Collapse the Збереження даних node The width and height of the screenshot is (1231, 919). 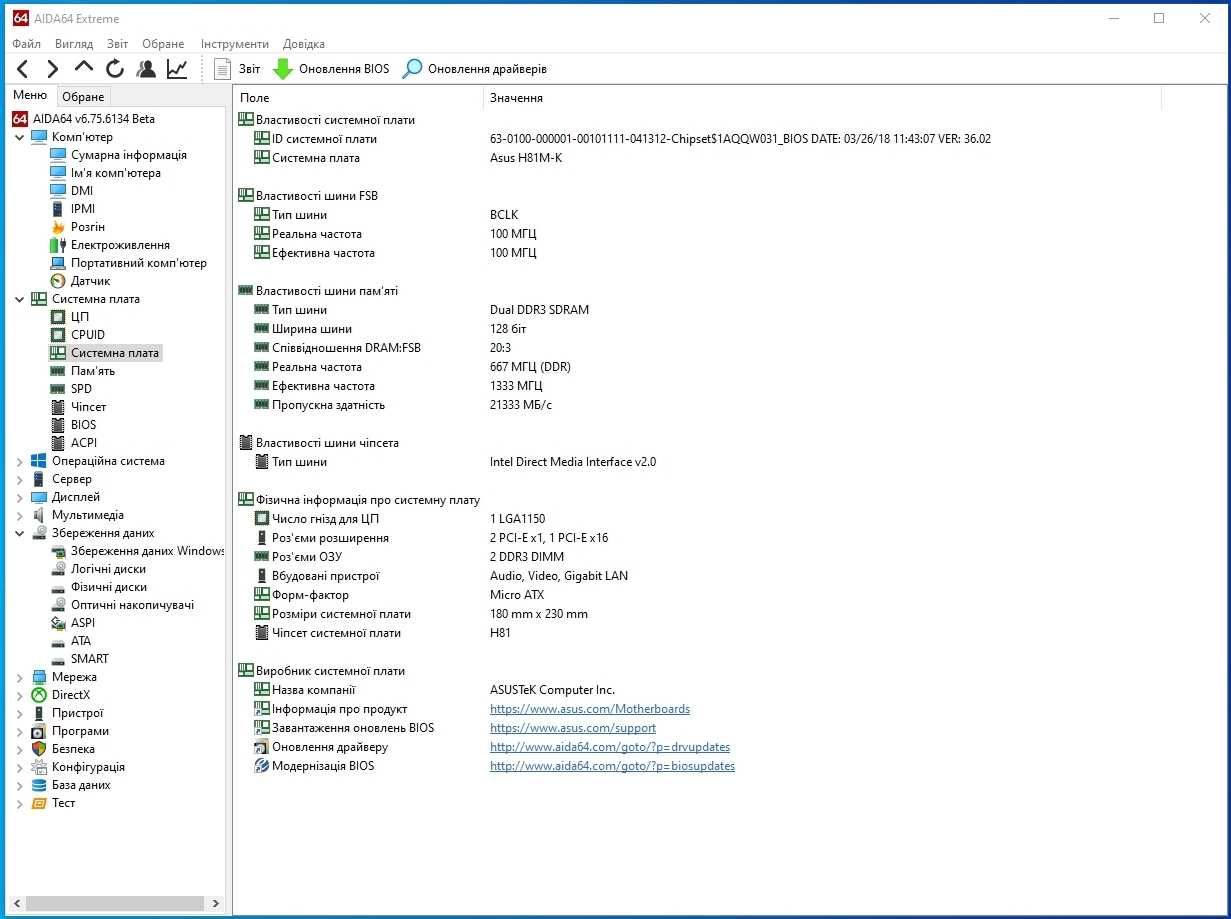pyautogui.click(x=20, y=533)
